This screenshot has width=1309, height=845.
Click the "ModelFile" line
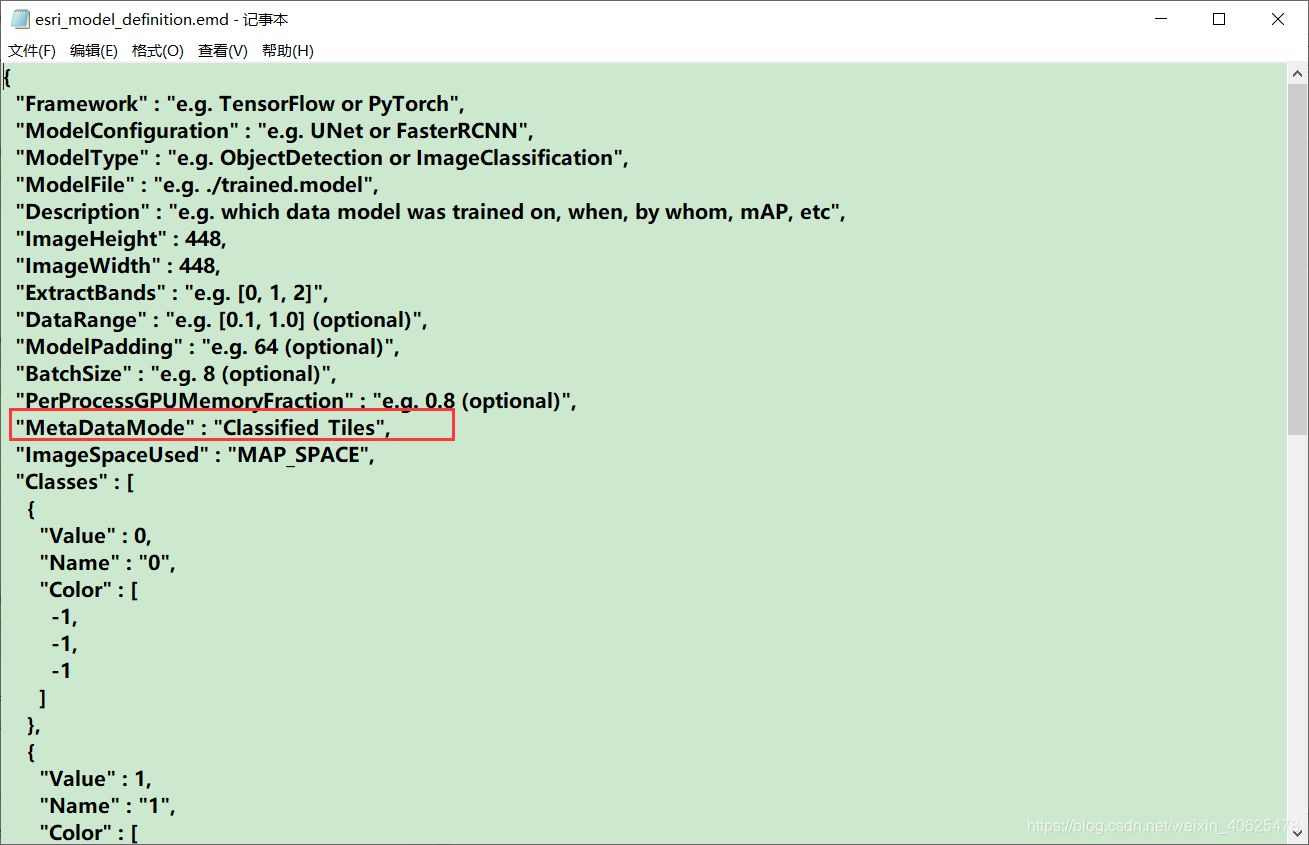point(197,185)
